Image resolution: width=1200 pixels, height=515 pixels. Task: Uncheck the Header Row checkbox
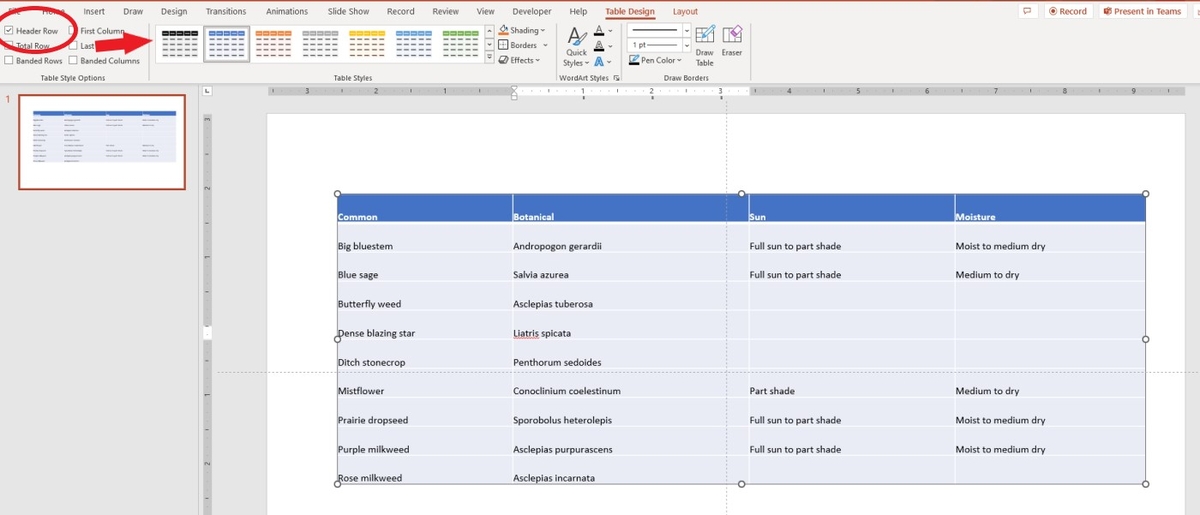(9, 31)
